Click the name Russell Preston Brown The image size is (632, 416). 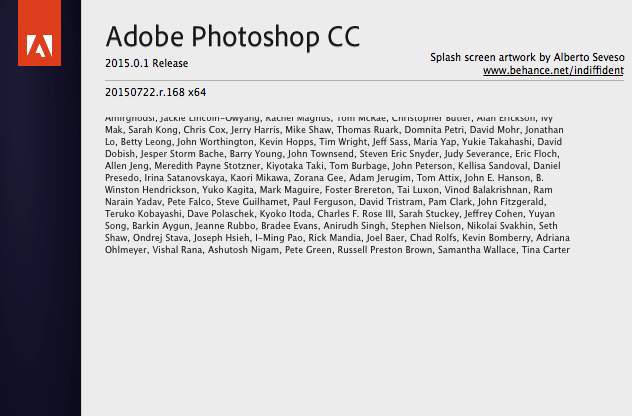click(x=385, y=250)
